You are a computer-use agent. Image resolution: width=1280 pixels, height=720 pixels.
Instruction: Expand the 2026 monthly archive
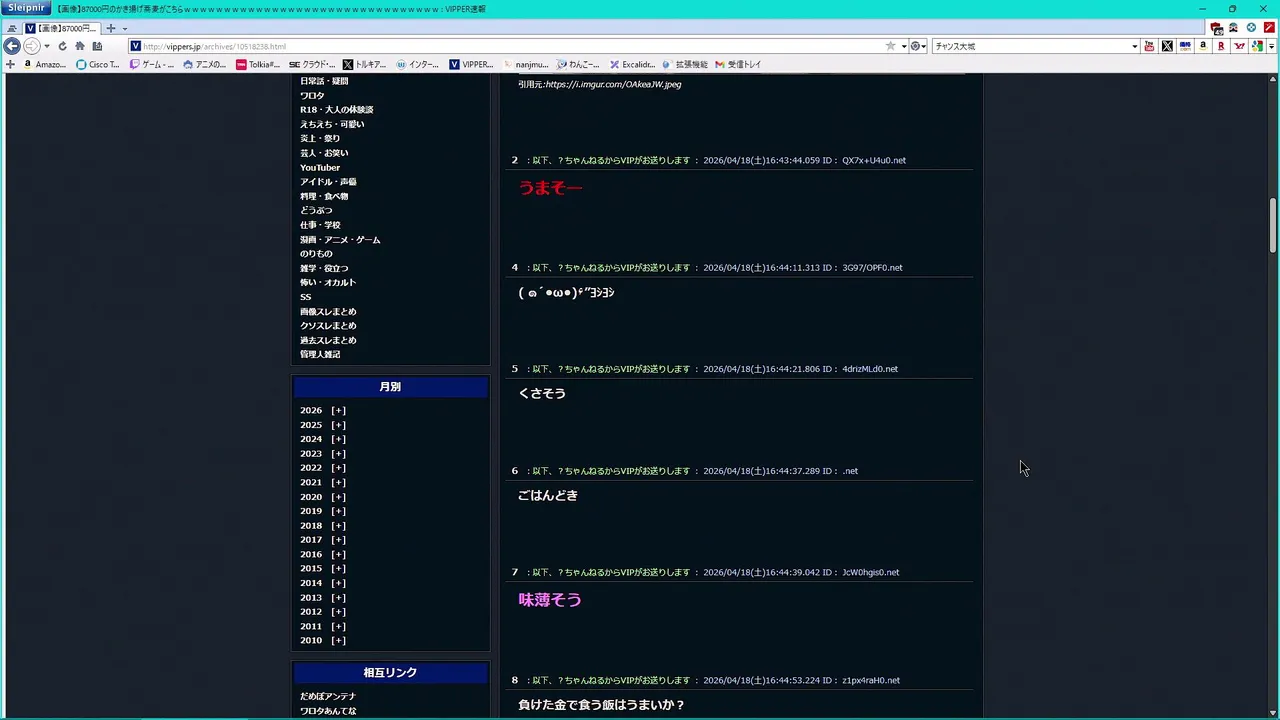[x=338, y=410]
